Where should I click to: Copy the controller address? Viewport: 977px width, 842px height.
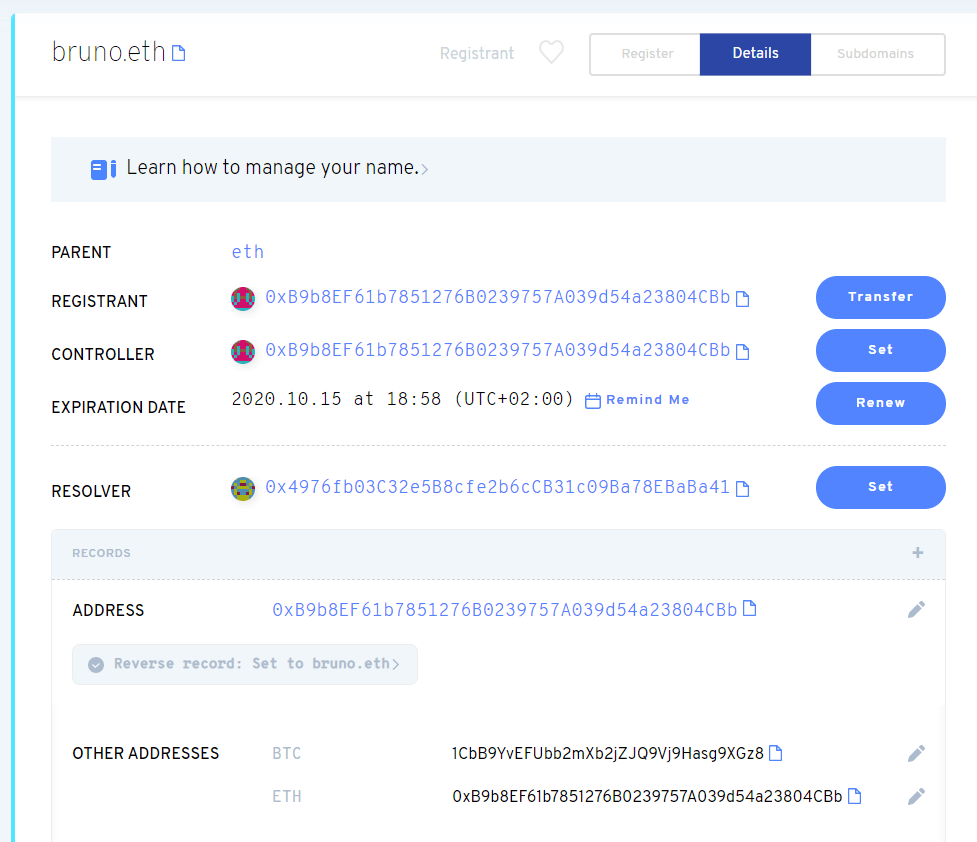(x=743, y=351)
